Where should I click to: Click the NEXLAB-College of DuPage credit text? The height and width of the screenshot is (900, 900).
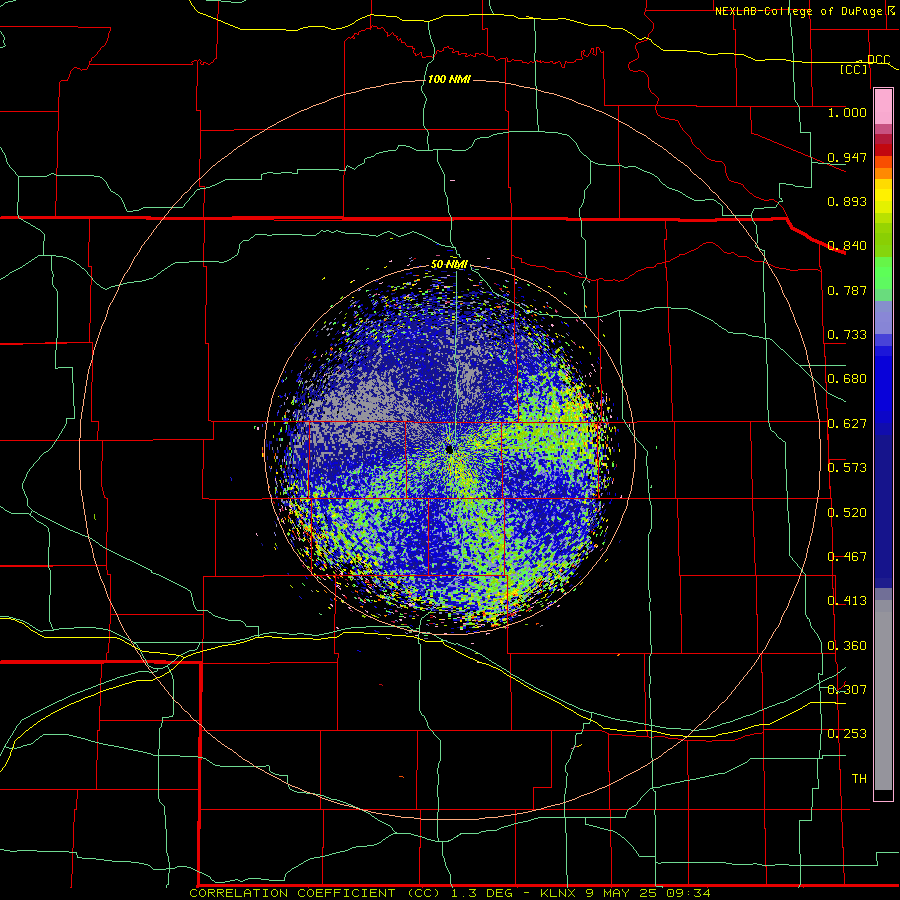(x=802, y=11)
